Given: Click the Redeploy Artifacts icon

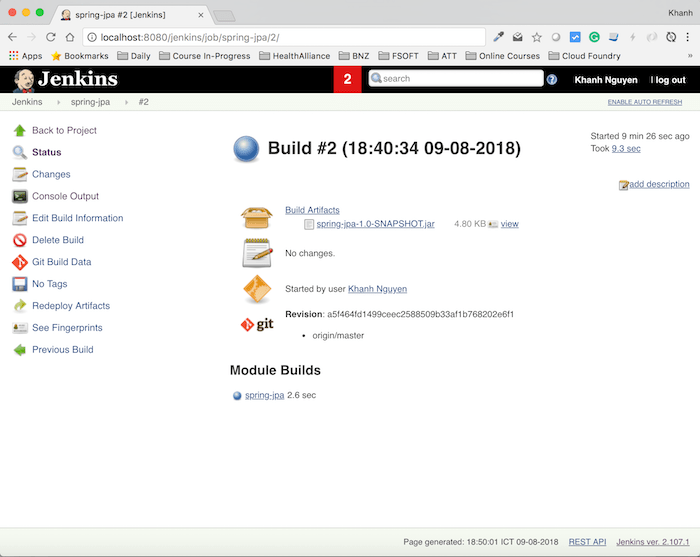Looking at the screenshot, I should tap(20, 306).
